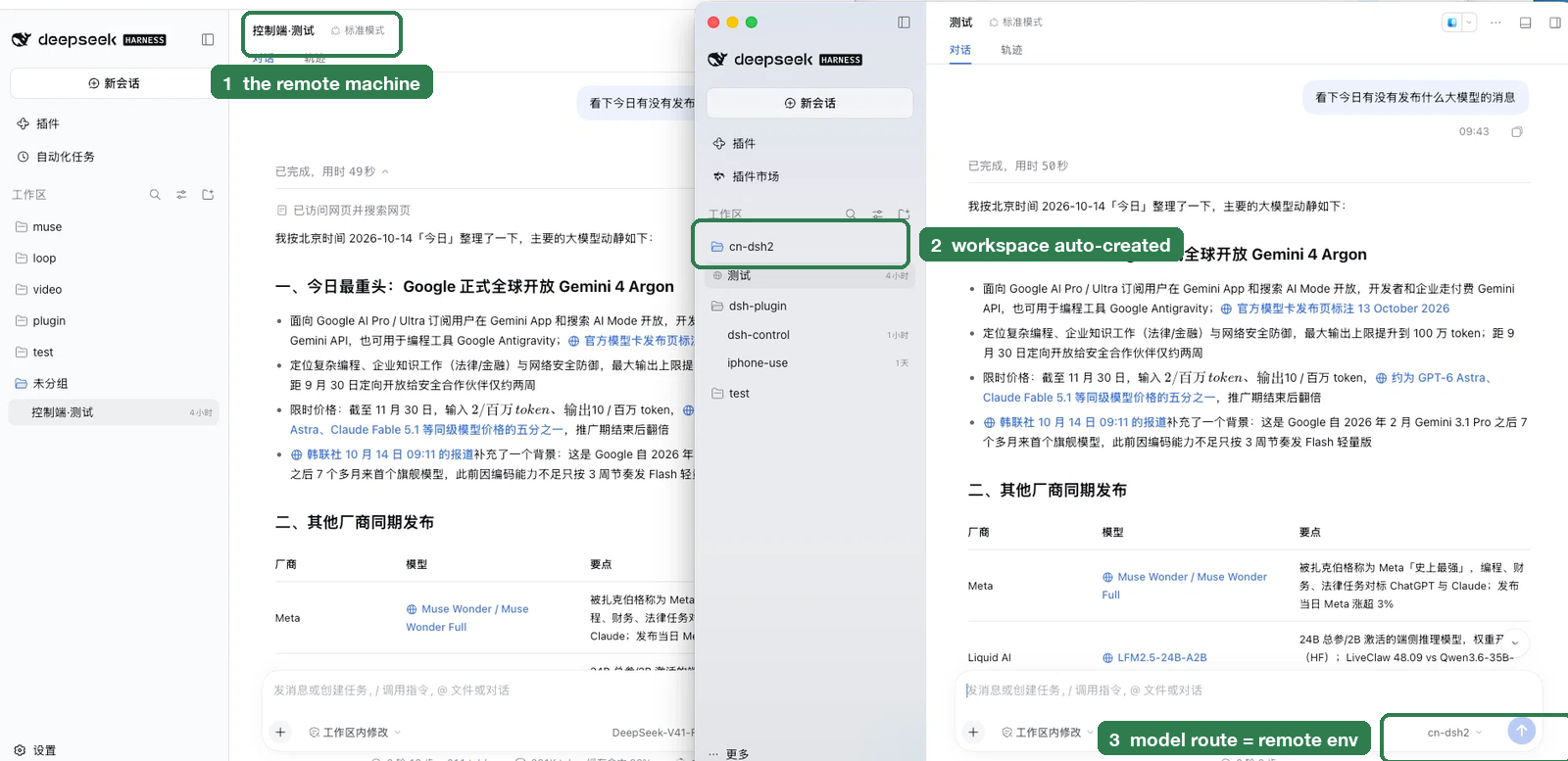Select the 控制端·测试 conversation

pyautogui.click(x=114, y=412)
